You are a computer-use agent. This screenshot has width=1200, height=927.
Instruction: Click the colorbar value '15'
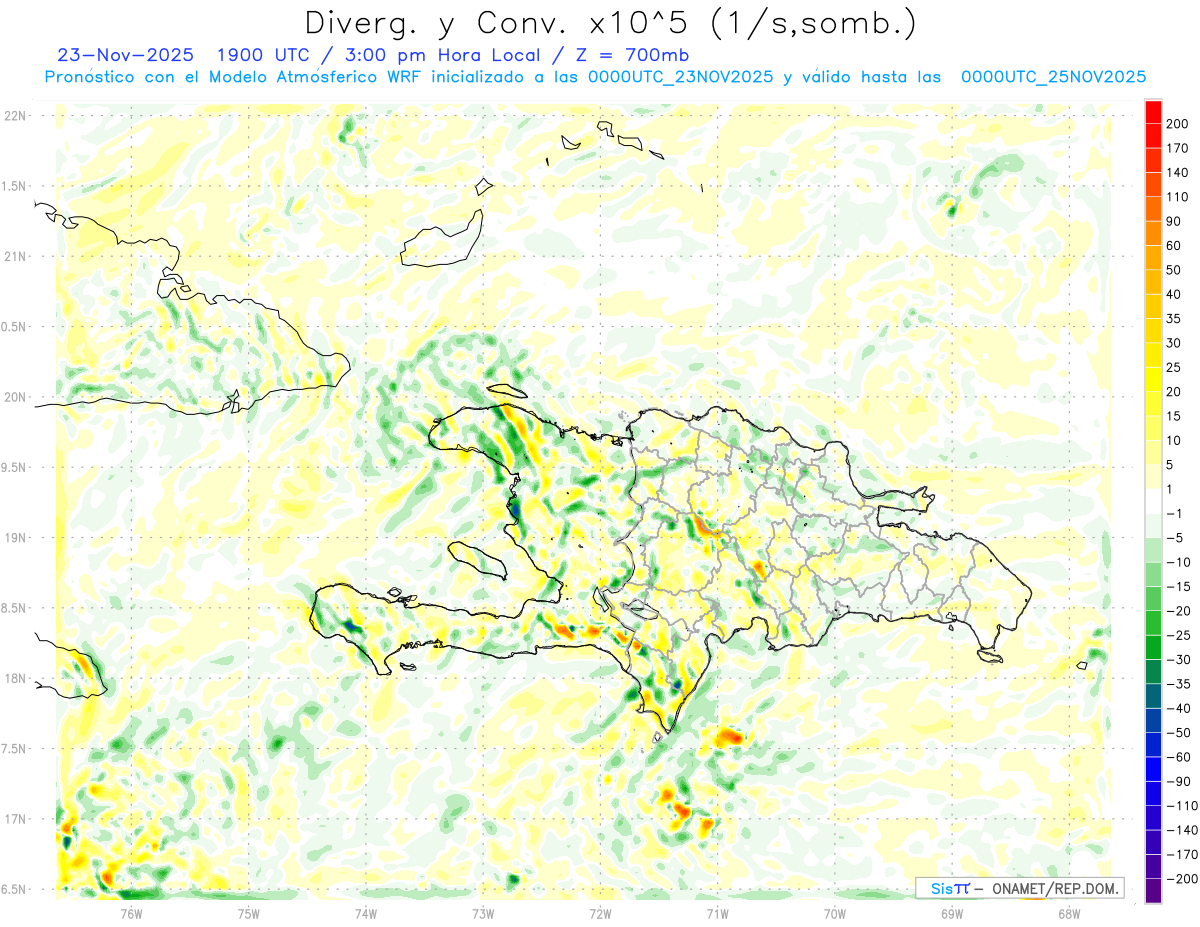tap(1174, 416)
